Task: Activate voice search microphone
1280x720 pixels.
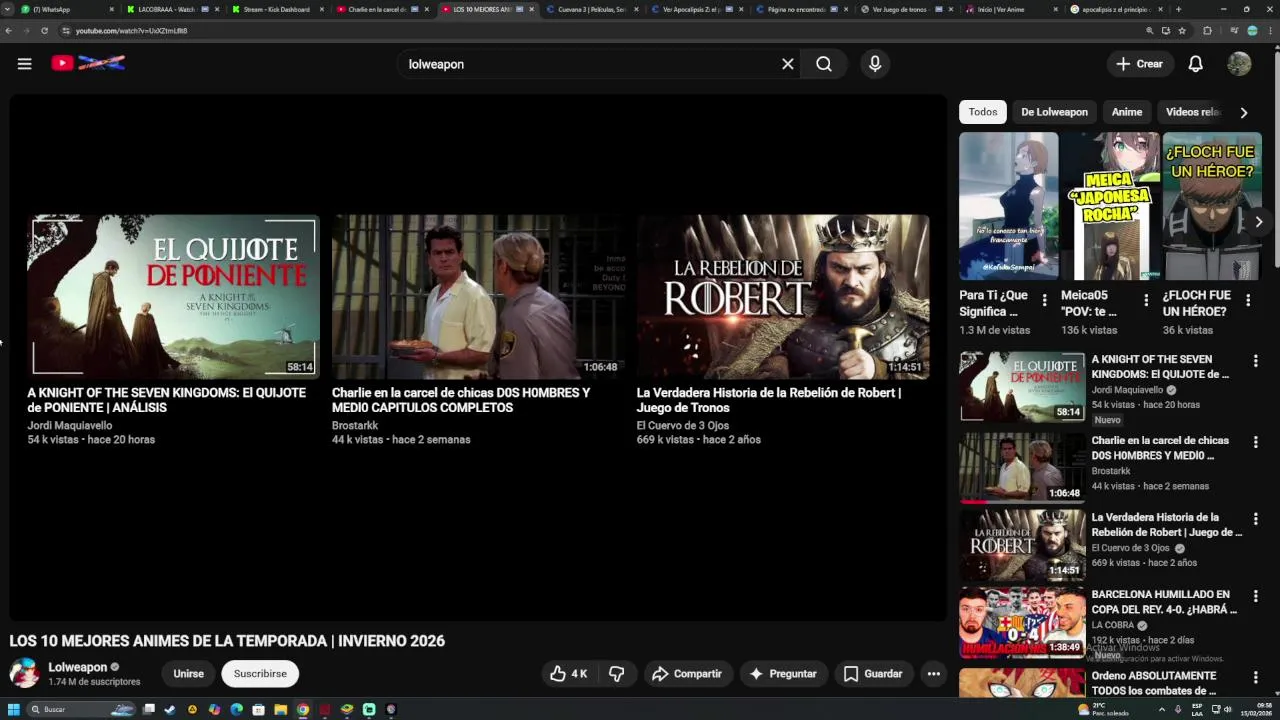Action: point(875,64)
